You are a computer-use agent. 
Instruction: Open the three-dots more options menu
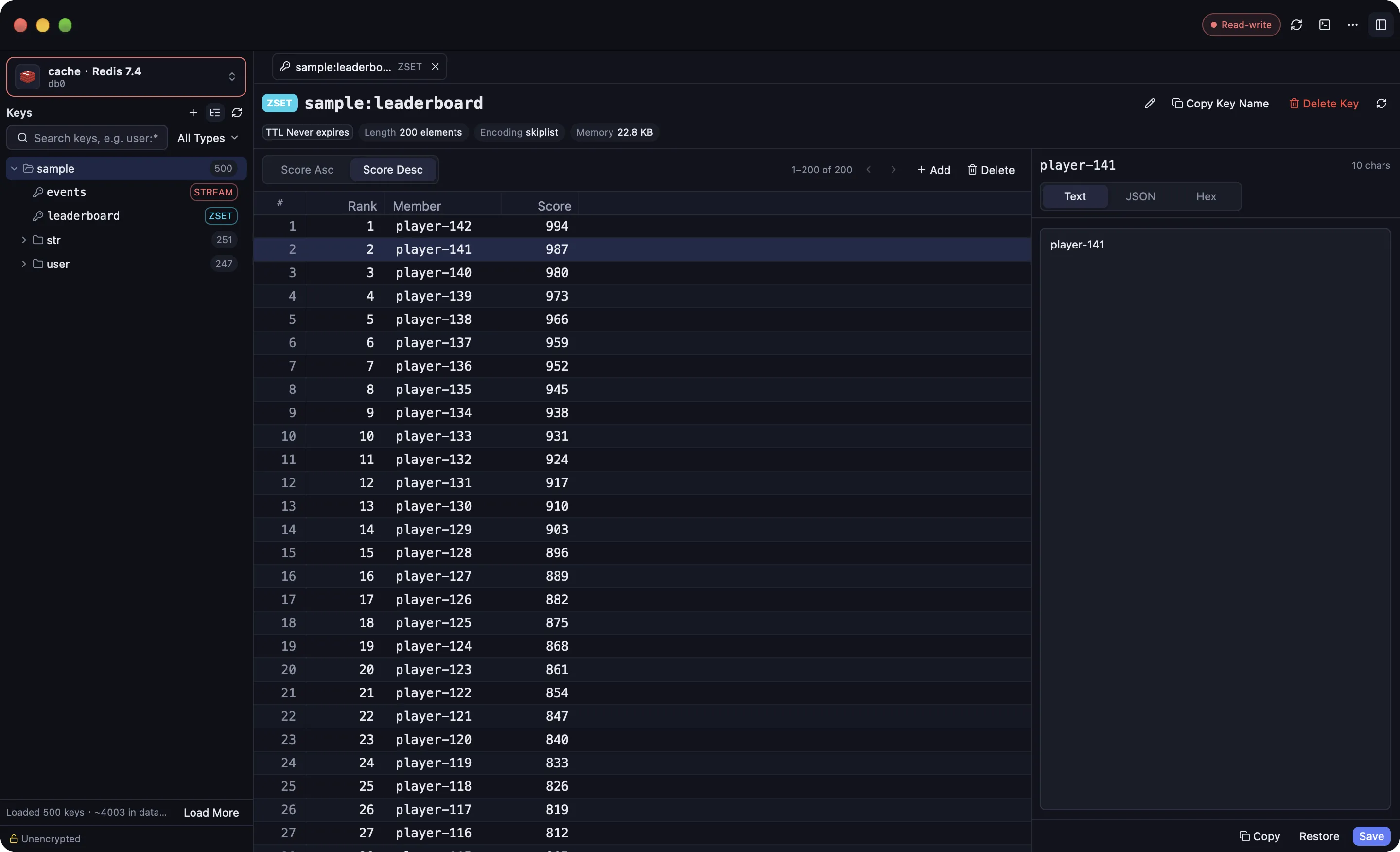(x=1353, y=25)
